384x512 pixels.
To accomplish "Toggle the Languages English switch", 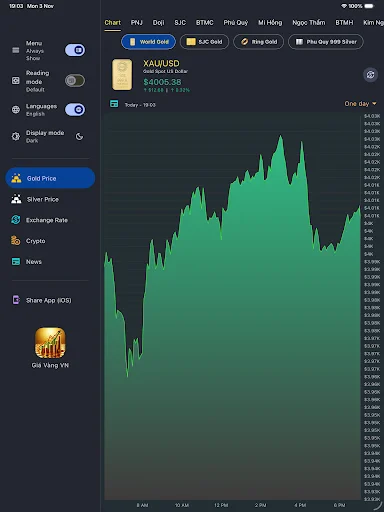I will coord(75,110).
